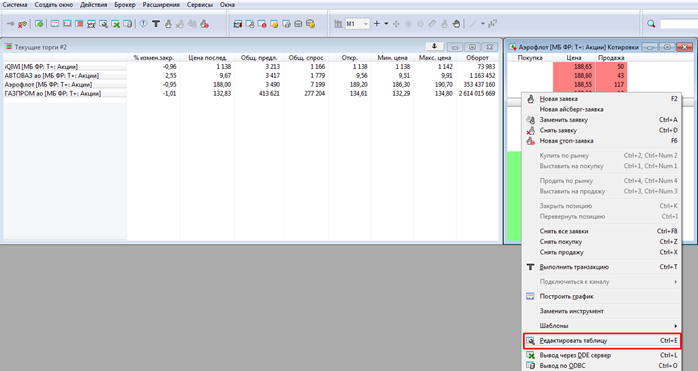Click the disconnect icon with red cross

coord(22,24)
